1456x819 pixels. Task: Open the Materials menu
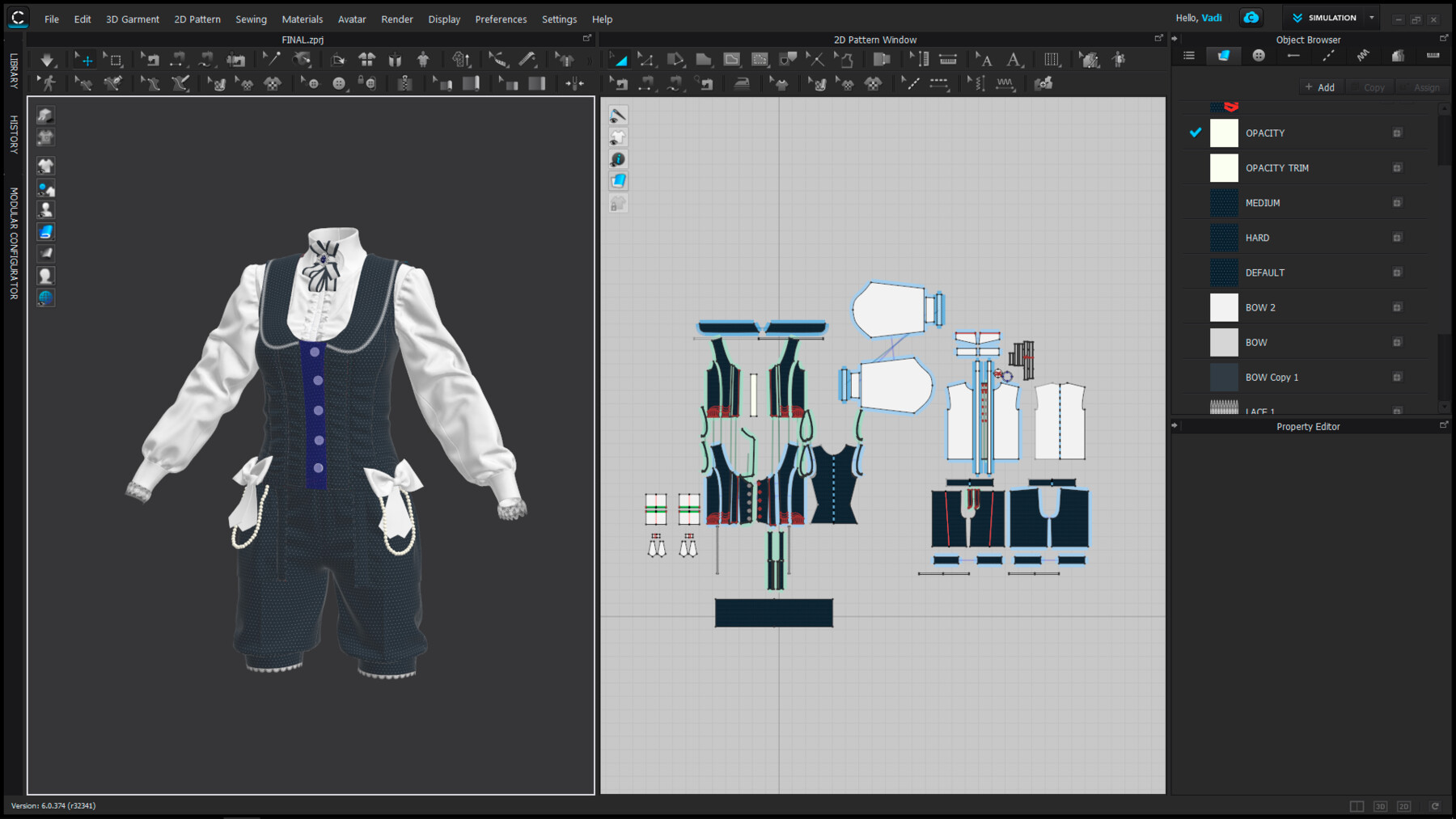tap(303, 19)
